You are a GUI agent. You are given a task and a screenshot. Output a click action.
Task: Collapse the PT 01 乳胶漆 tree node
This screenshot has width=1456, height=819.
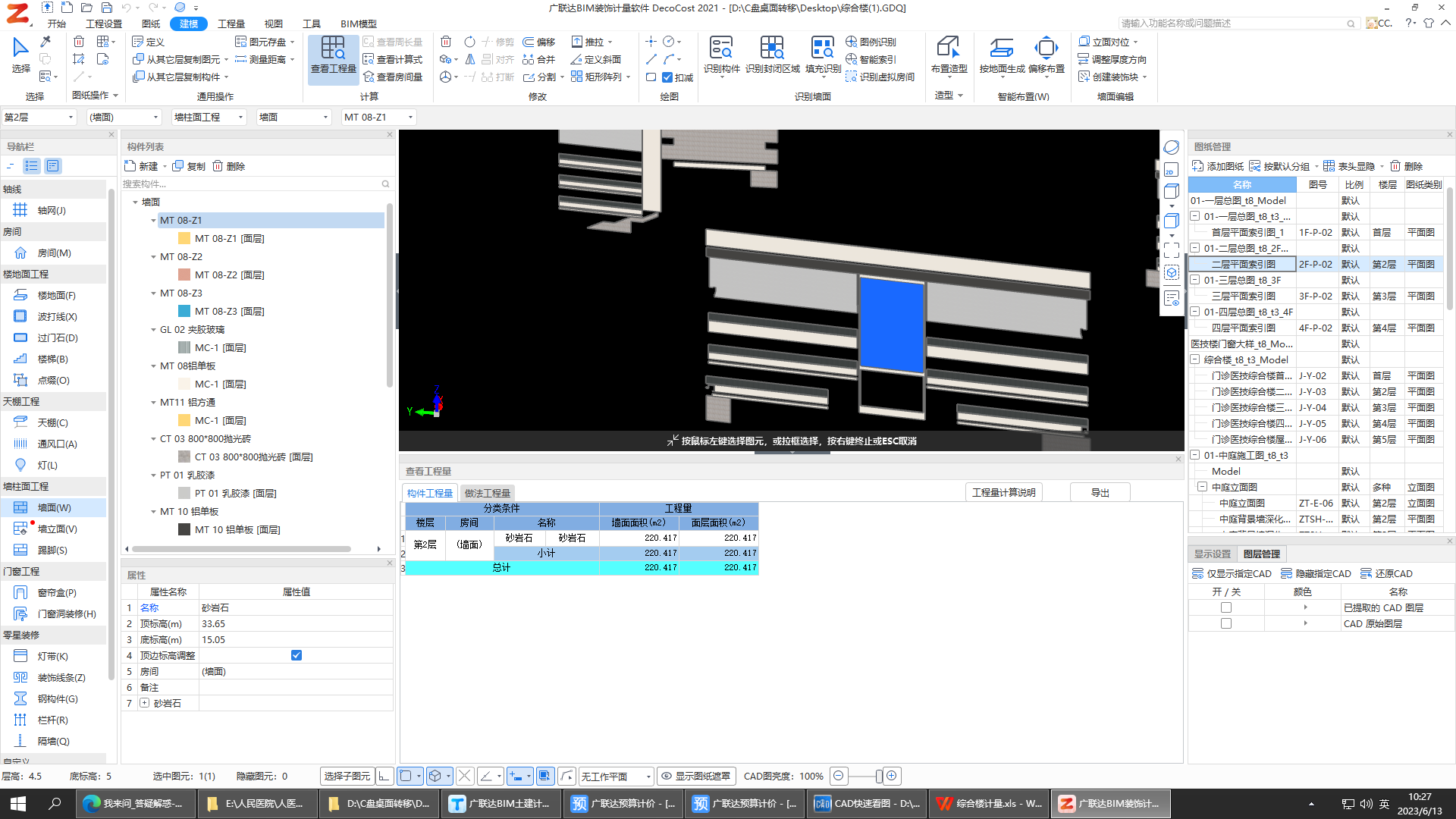point(153,475)
